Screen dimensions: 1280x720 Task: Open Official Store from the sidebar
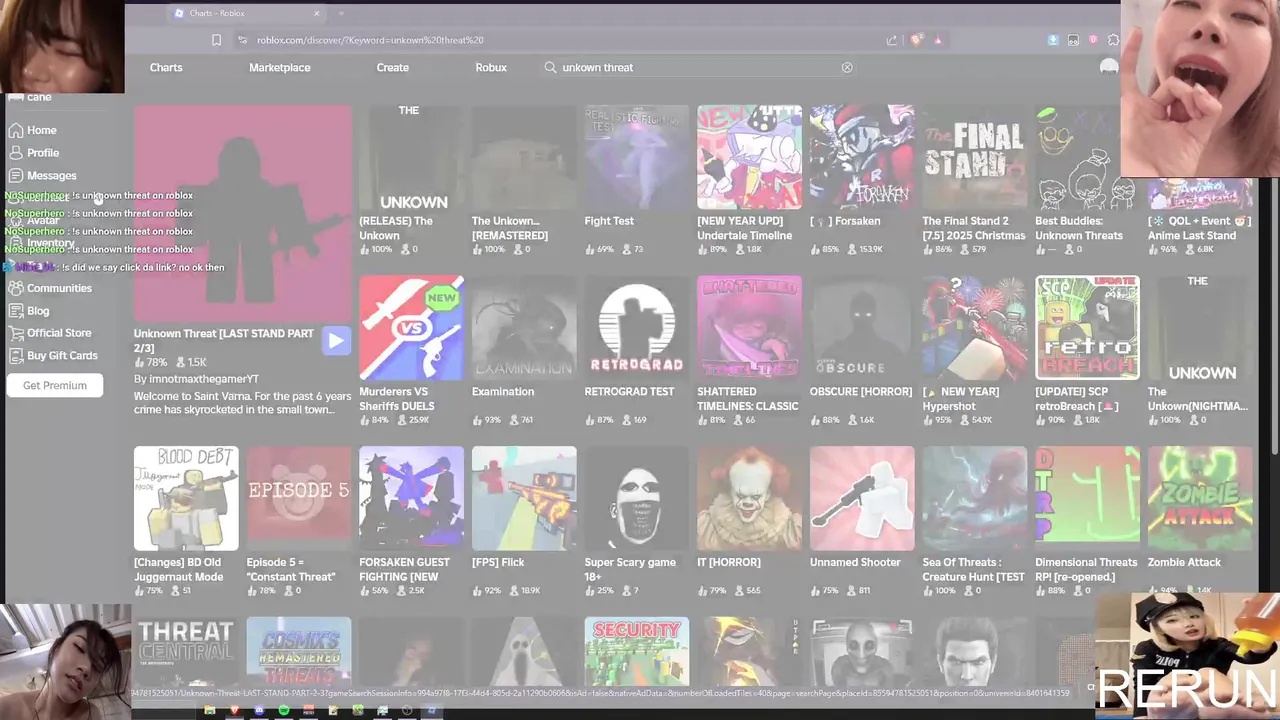pos(50,333)
